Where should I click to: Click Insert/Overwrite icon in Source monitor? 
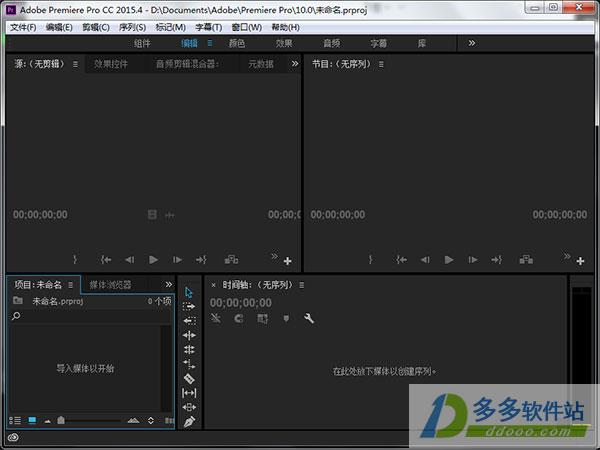point(231,260)
